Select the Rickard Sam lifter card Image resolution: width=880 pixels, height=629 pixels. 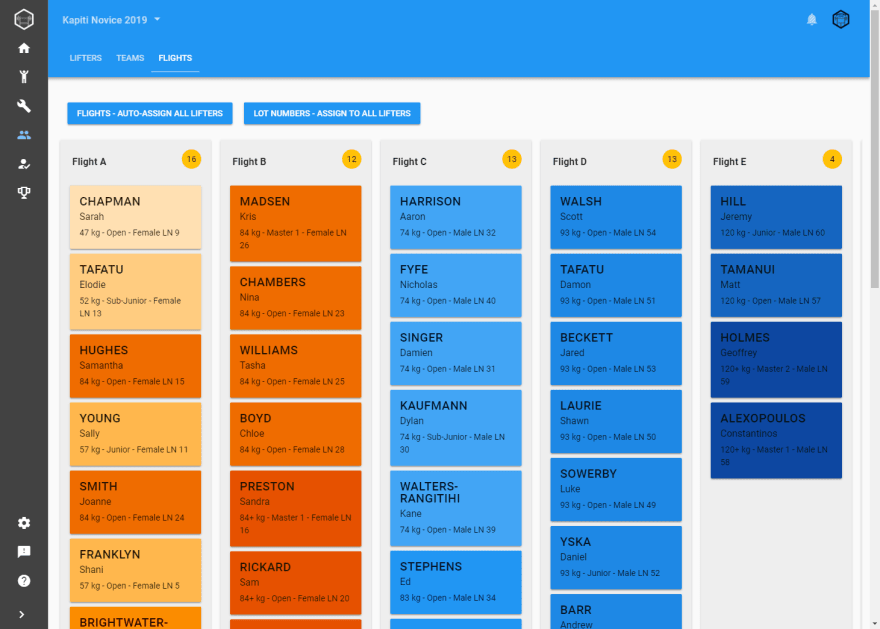pos(296,583)
